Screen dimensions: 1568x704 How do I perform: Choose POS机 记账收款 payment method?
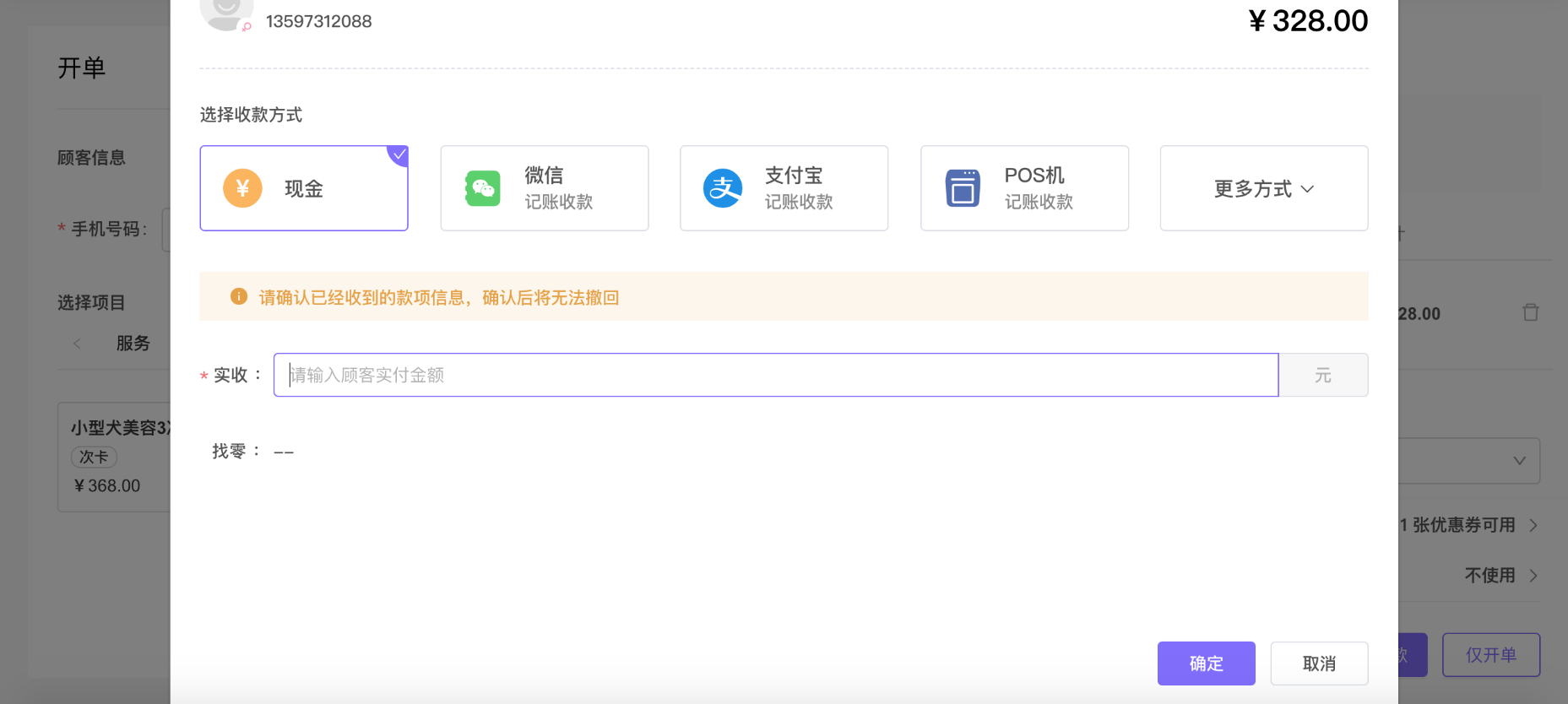coord(1024,188)
